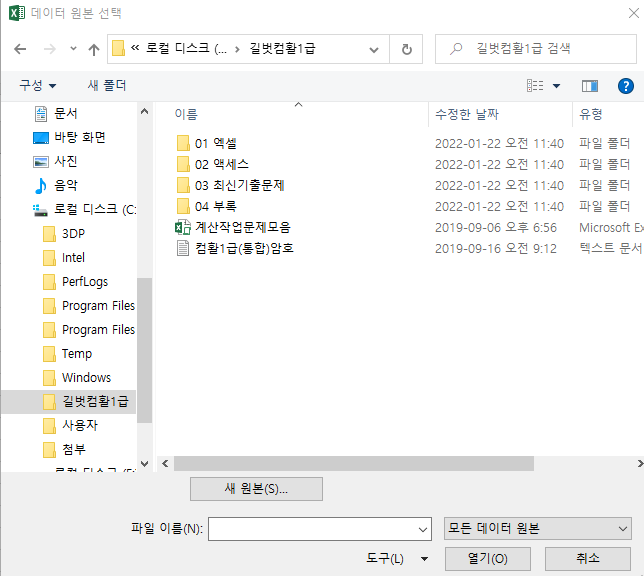Select the 컴활1급(통합)암호 text file
Screen dimensions: 644x576
click(x=244, y=248)
